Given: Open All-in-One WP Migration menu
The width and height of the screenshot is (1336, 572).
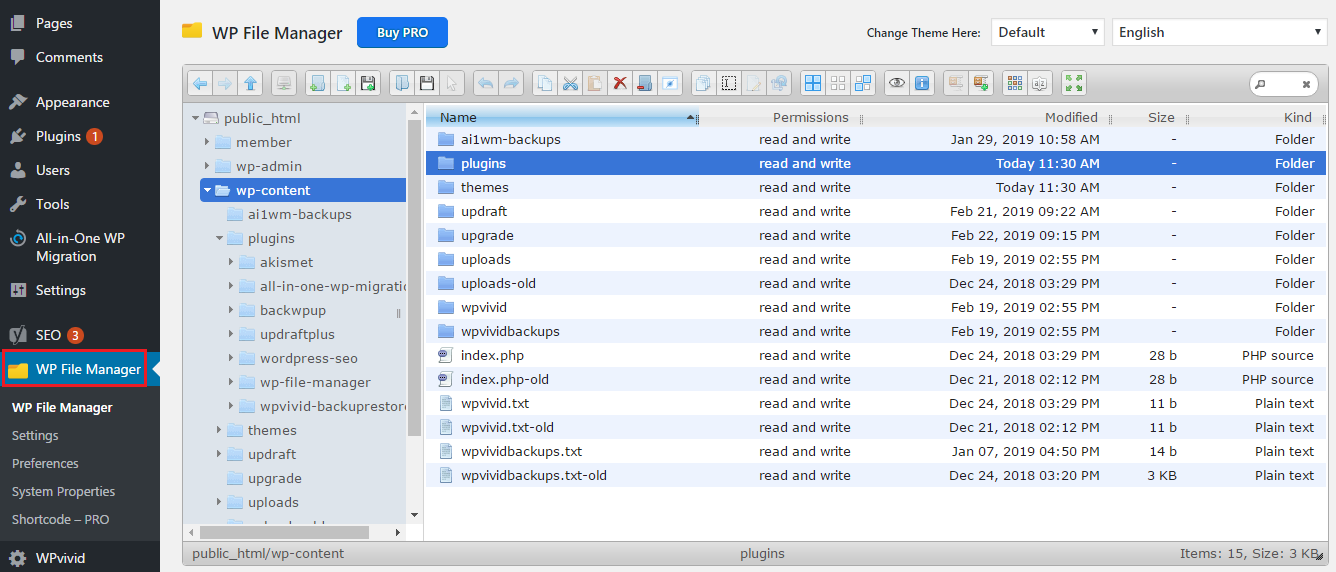Looking at the screenshot, I should pyautogui.click(x=80, y=247).
